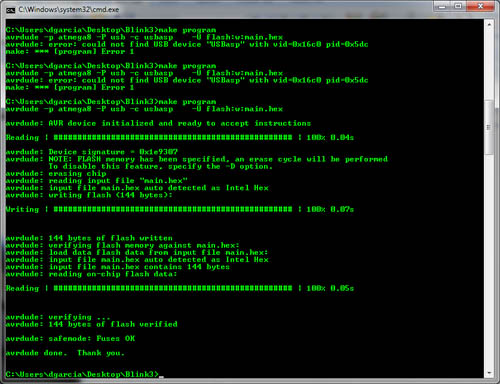Viewport: 500px width, 384px height.
Task: Click the Writing progress bar line 0.07s
Action: pyautogui.click(x=180, y=209)
